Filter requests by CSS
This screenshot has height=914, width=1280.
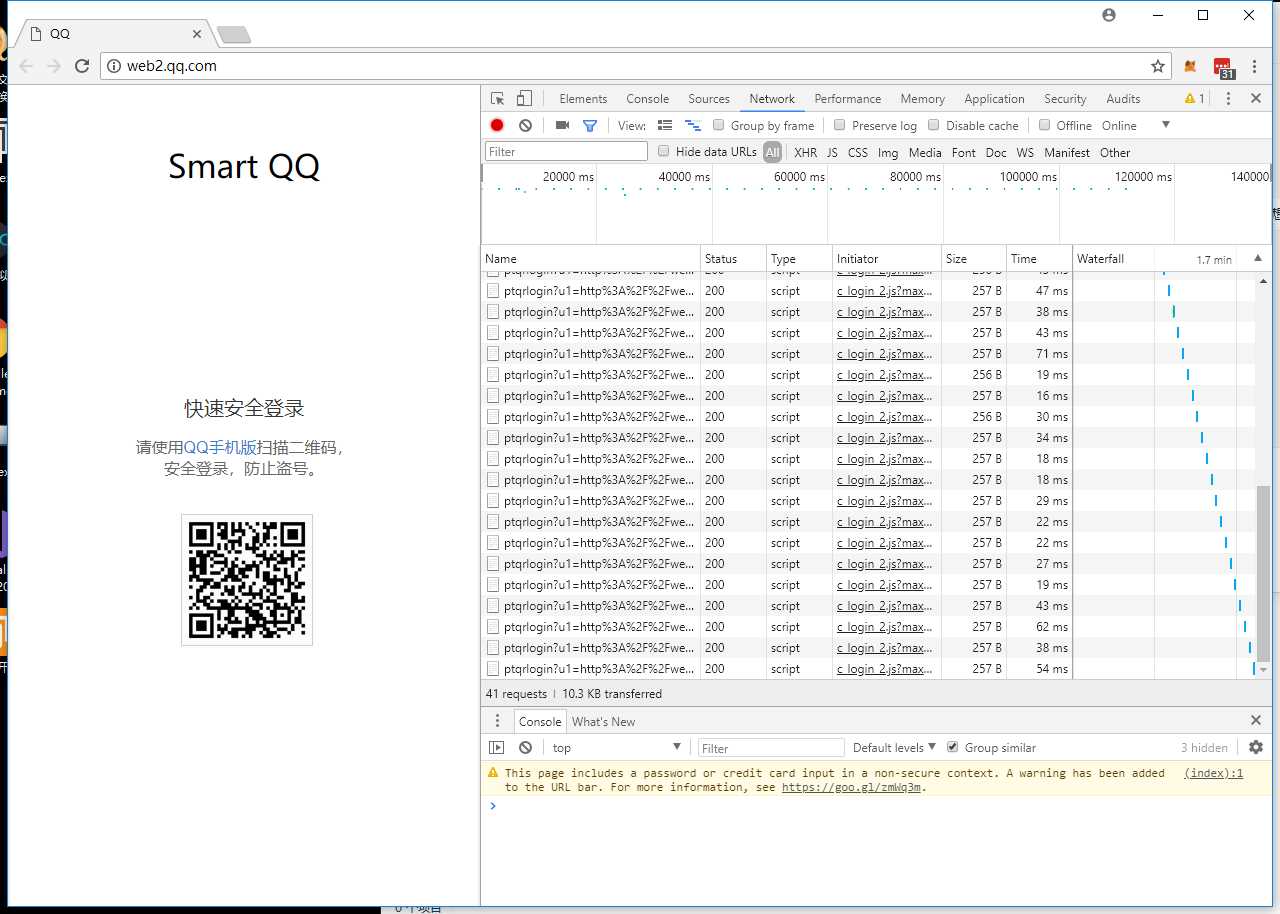click(x=858, y=152)
